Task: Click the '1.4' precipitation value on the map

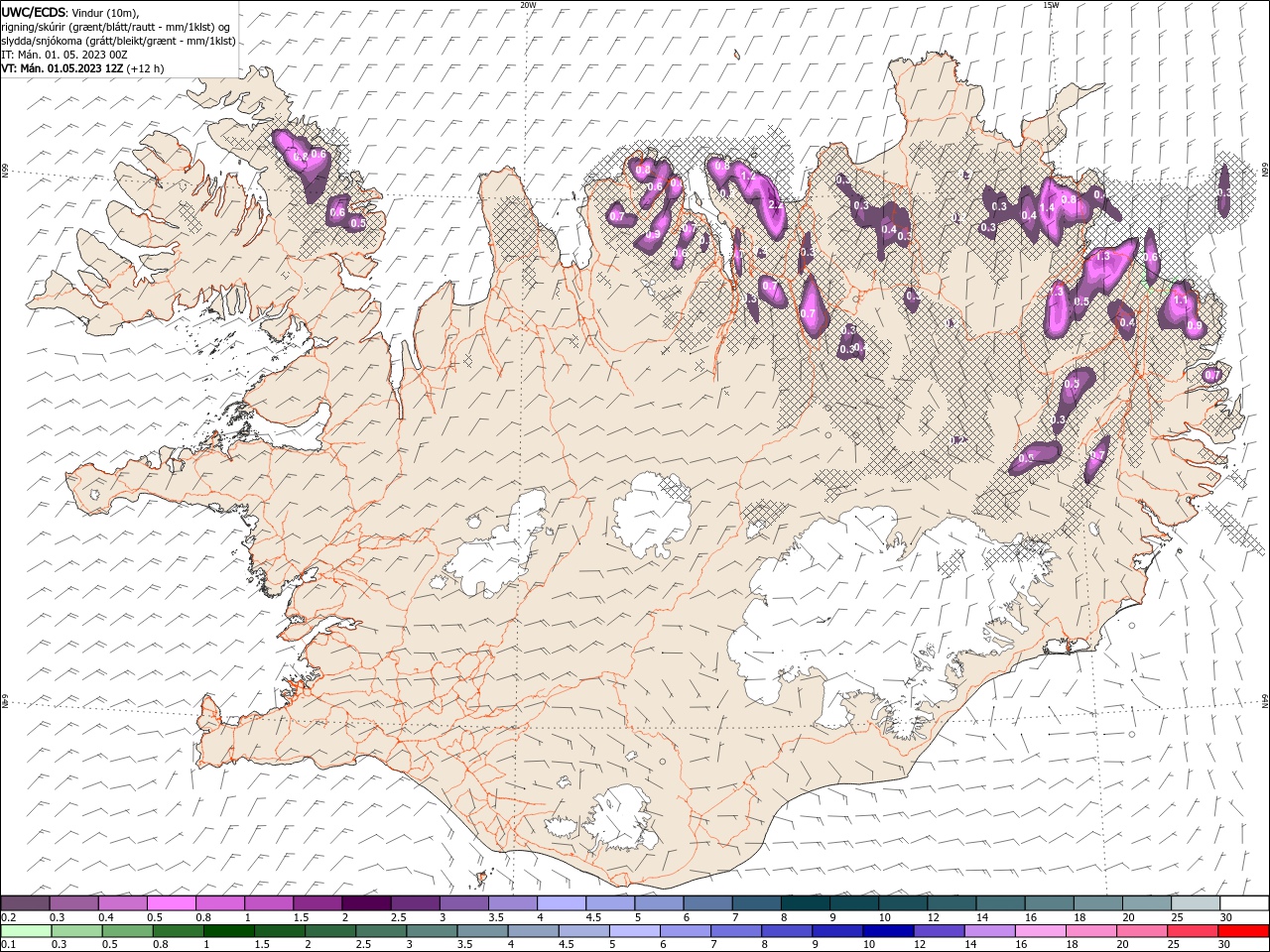Action: [x=1046, y=209]
